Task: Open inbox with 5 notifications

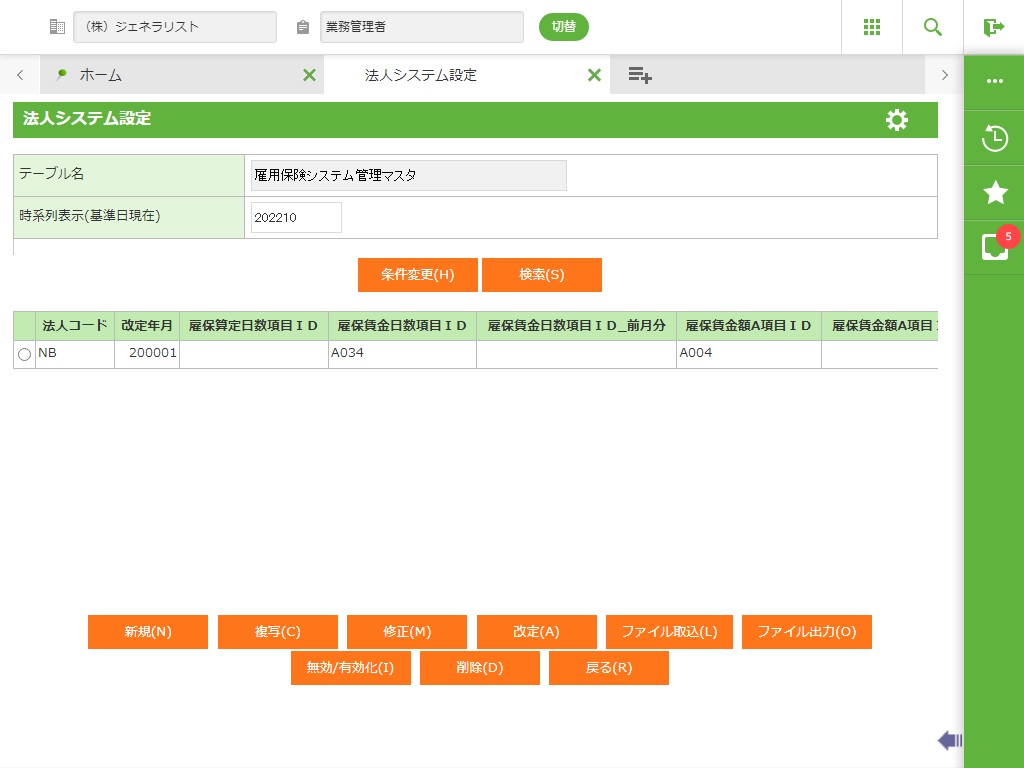Action: click(x=994, y=247)
